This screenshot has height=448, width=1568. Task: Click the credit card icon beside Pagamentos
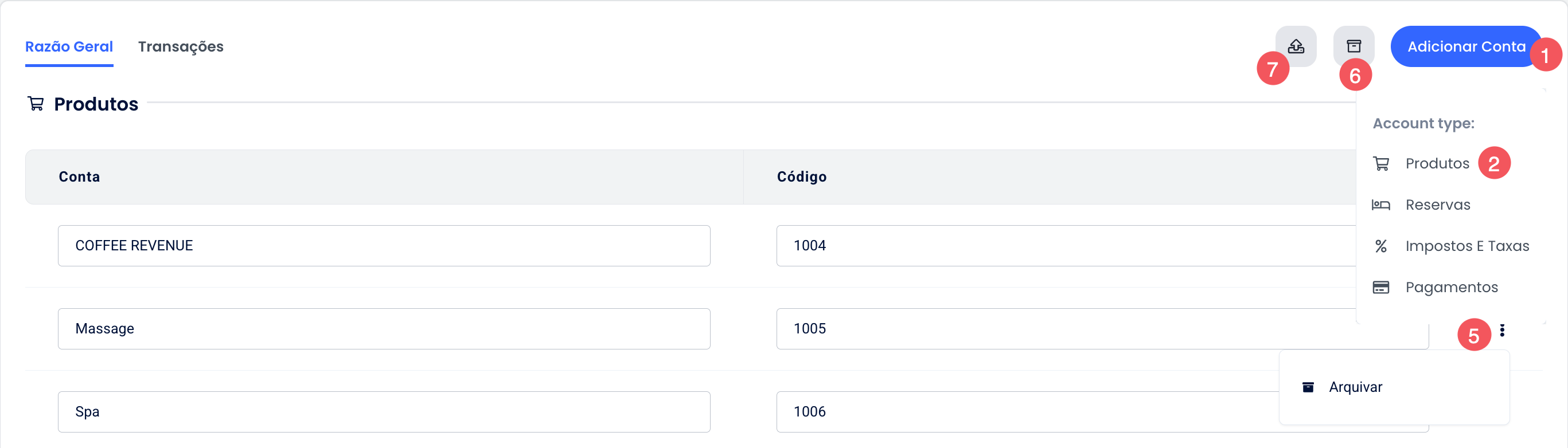click(1380, 287)
